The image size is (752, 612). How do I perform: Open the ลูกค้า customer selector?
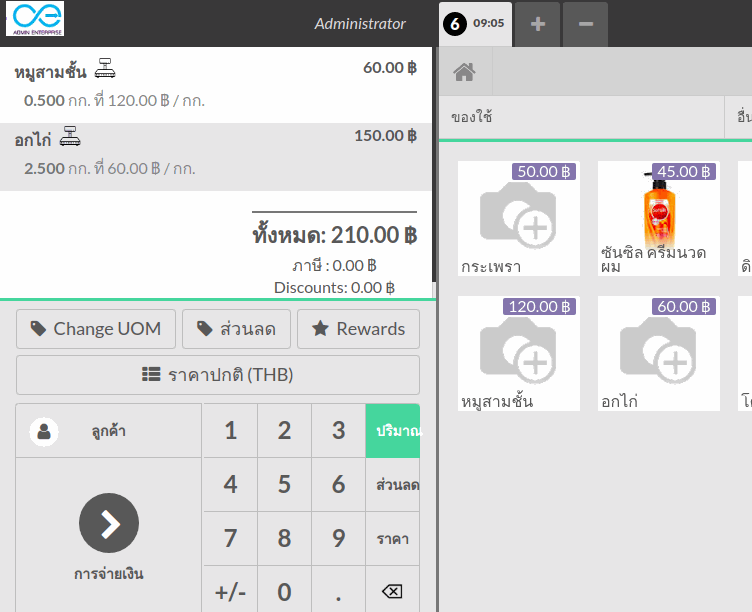click(109, 432)
